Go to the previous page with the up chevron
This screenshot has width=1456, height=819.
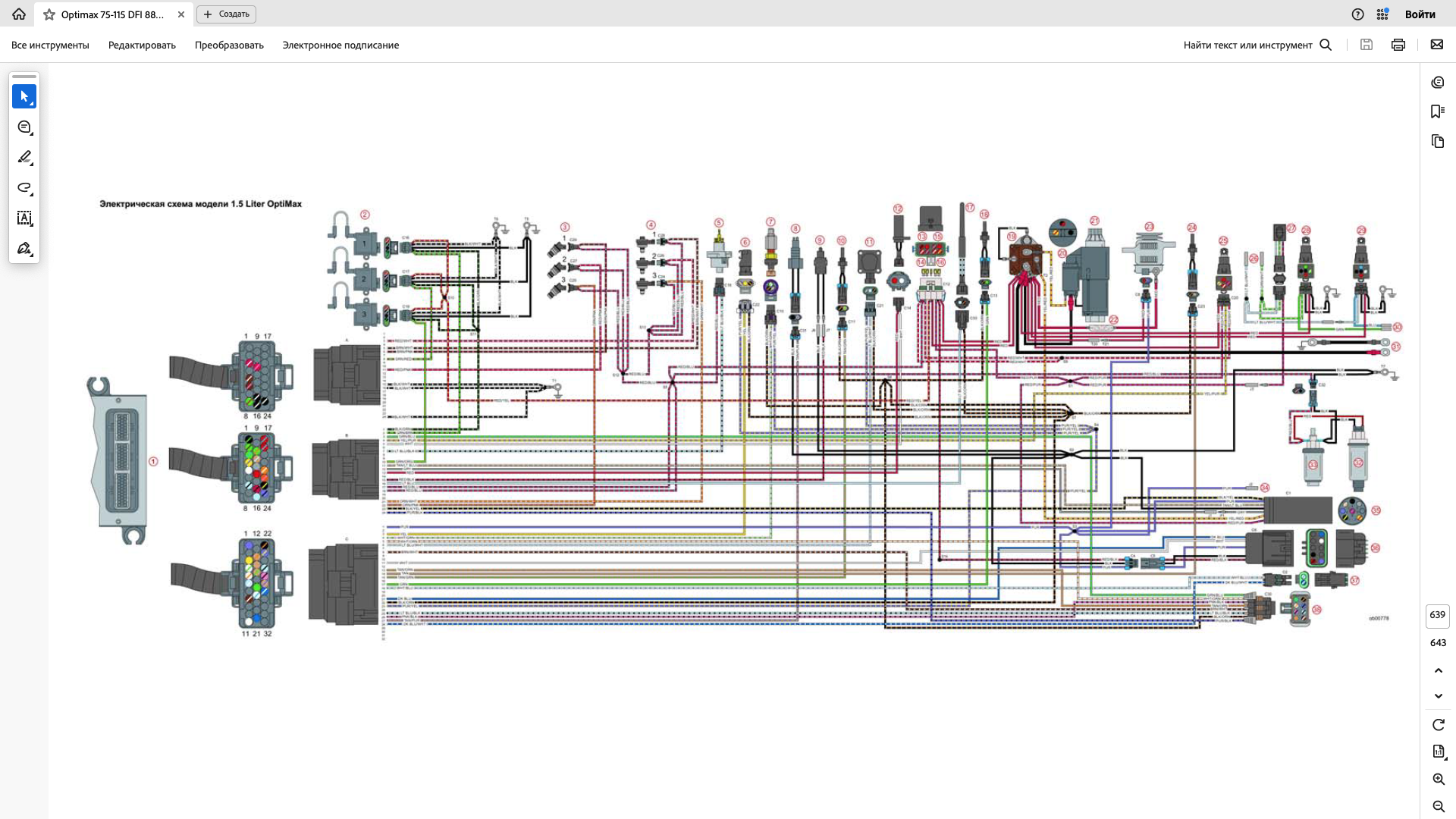click(1439, 670)
